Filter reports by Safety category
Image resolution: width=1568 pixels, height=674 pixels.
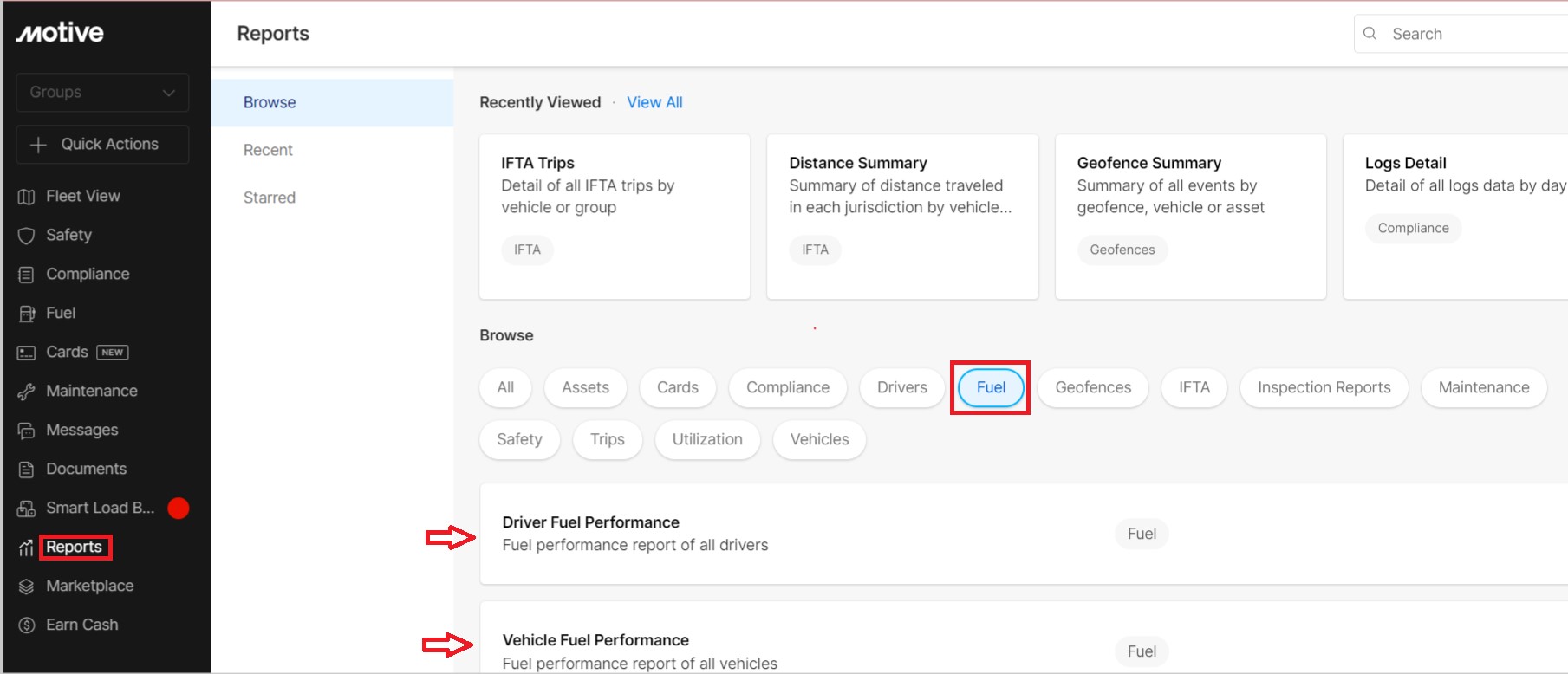[519, 440]
